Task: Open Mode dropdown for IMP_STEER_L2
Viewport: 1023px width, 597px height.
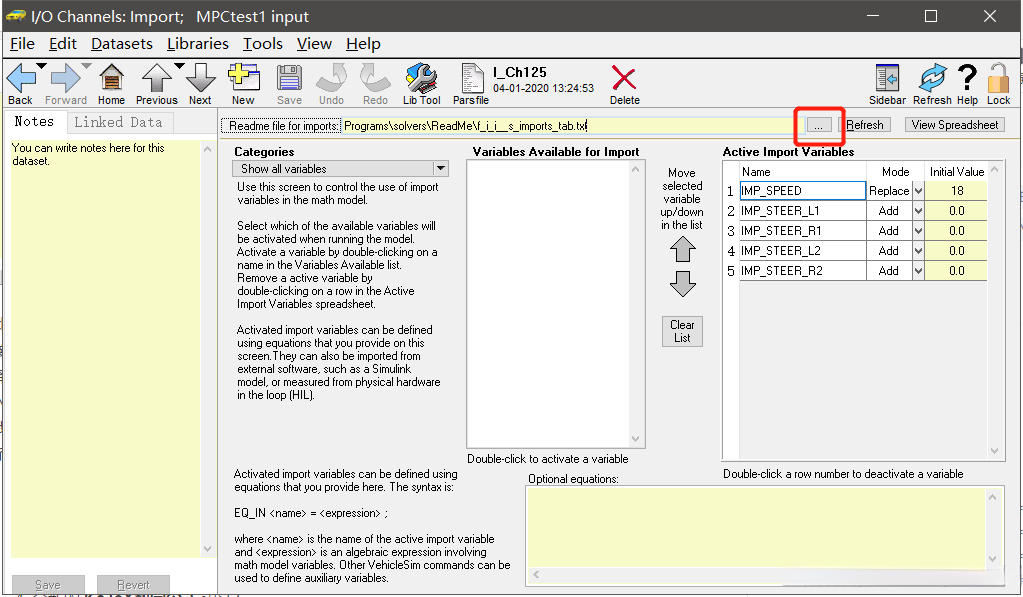Action: 918,251
